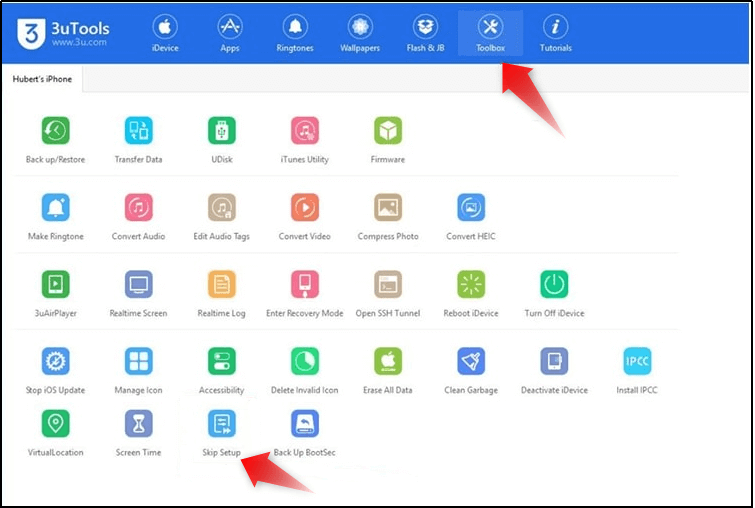Click the 3uTools logo
Viewport: 755px width, 508px height.
31,34
